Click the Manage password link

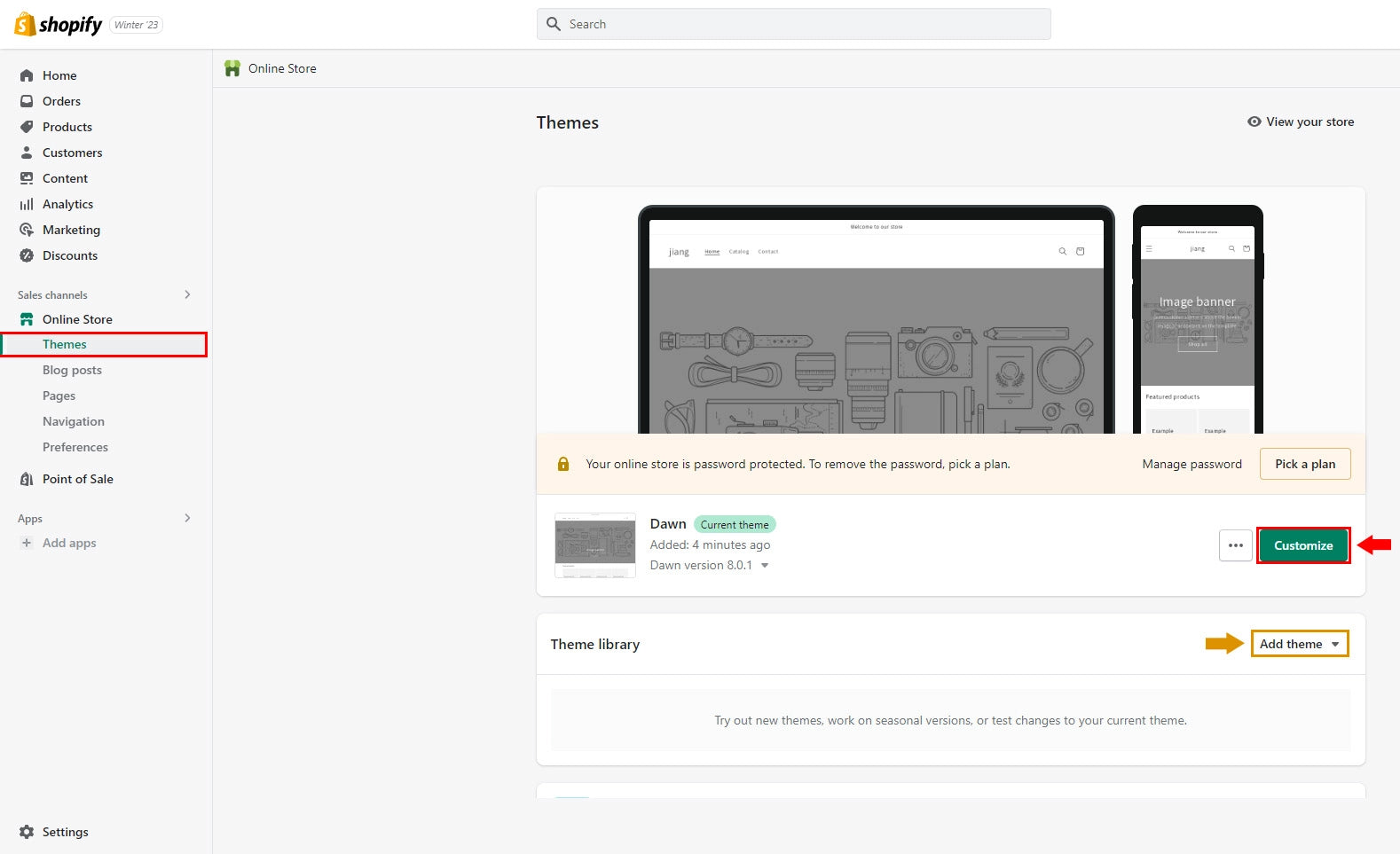click(1192, 464)
